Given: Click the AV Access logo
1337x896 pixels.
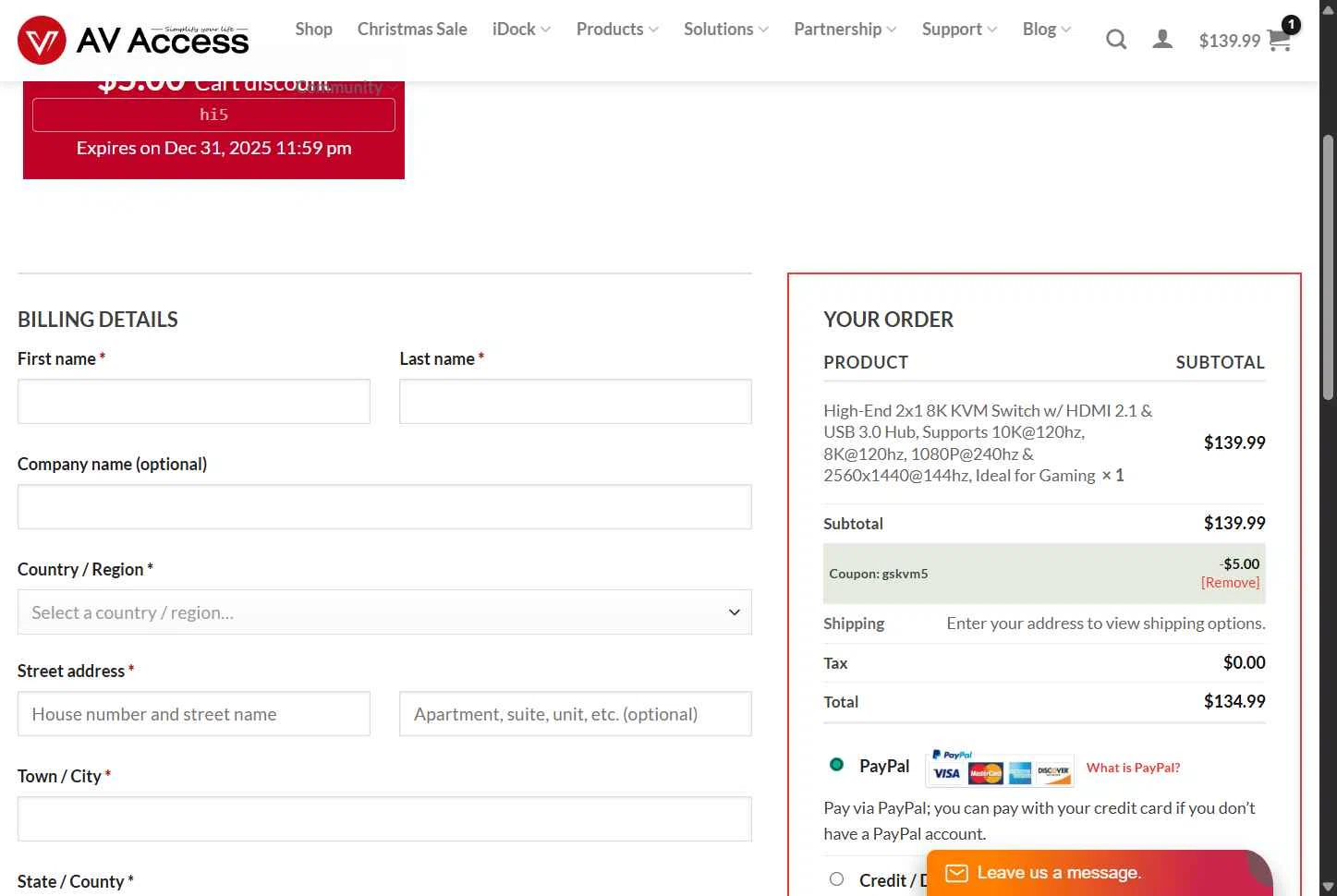Looking at the screenshot, I should tap(133, 40).
